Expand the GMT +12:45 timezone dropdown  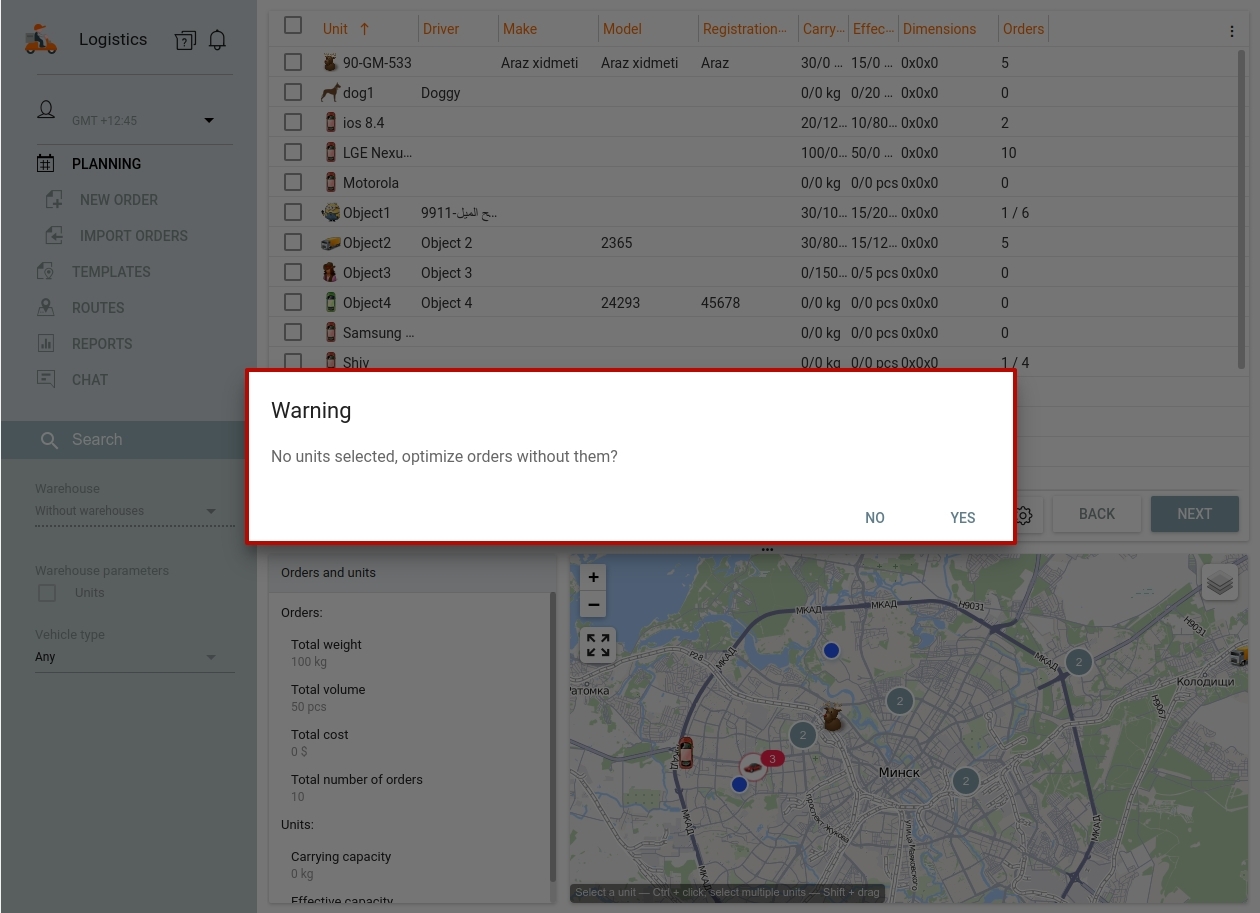209,120
